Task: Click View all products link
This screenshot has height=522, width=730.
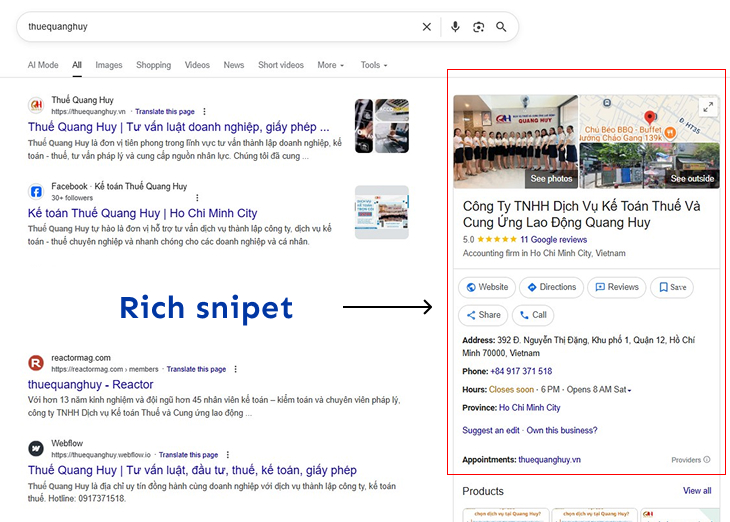Action: point(697,491)
